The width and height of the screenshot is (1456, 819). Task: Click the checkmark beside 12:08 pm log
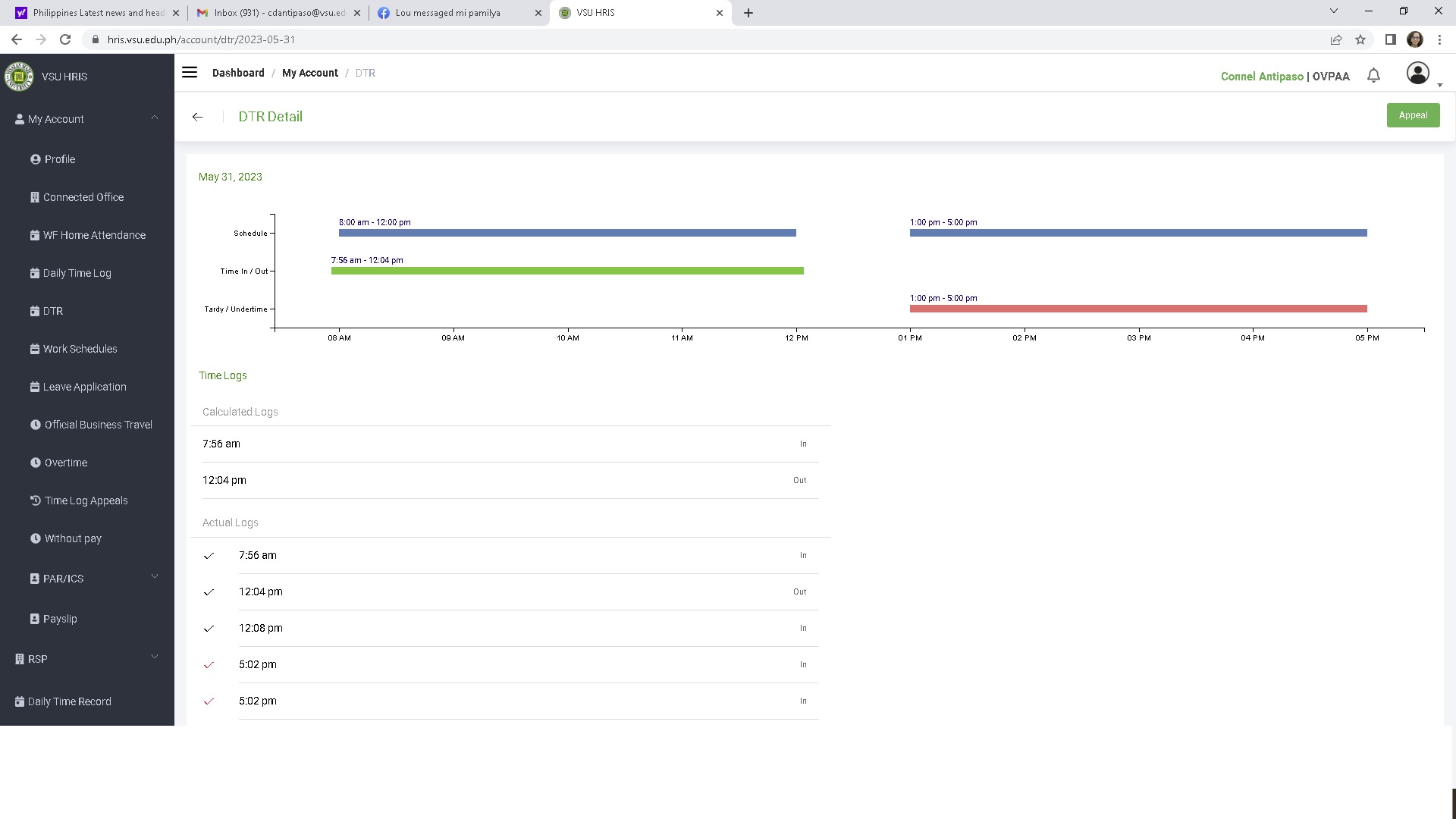[x=209, y=629]
